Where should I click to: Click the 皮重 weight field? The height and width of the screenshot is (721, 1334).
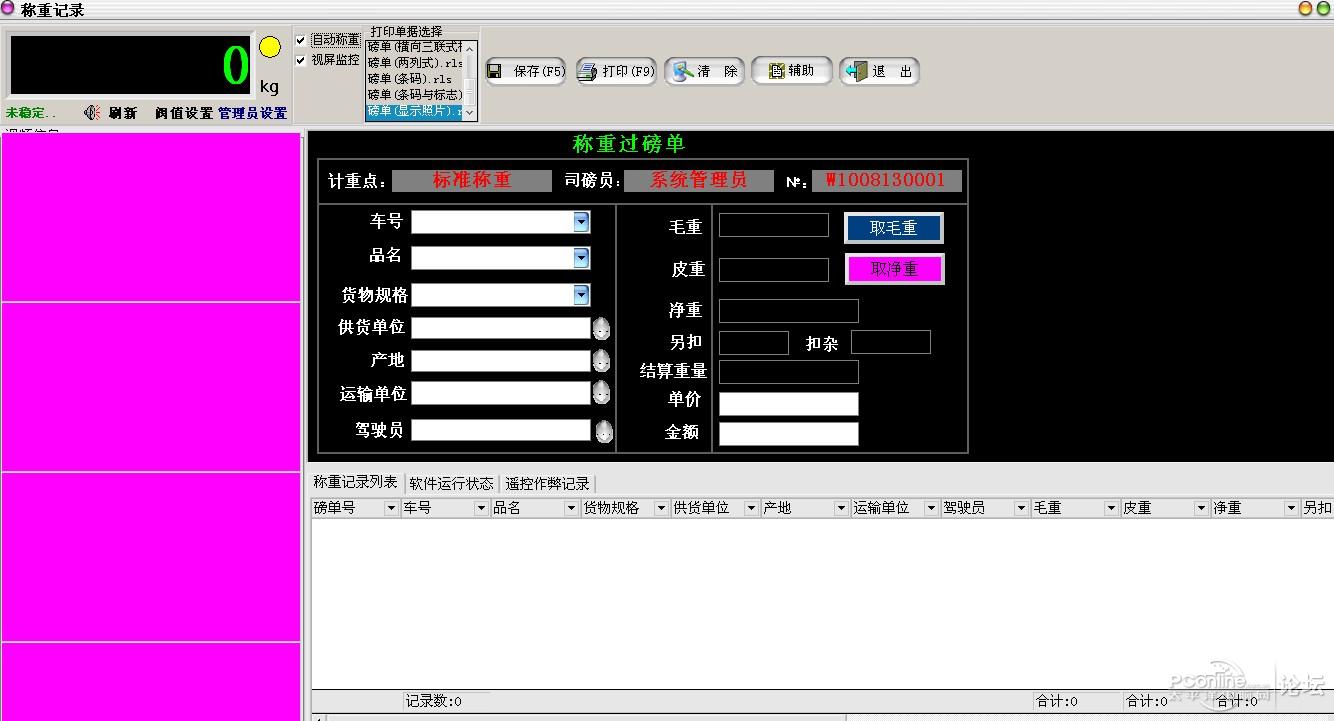[x=774, y=270]
